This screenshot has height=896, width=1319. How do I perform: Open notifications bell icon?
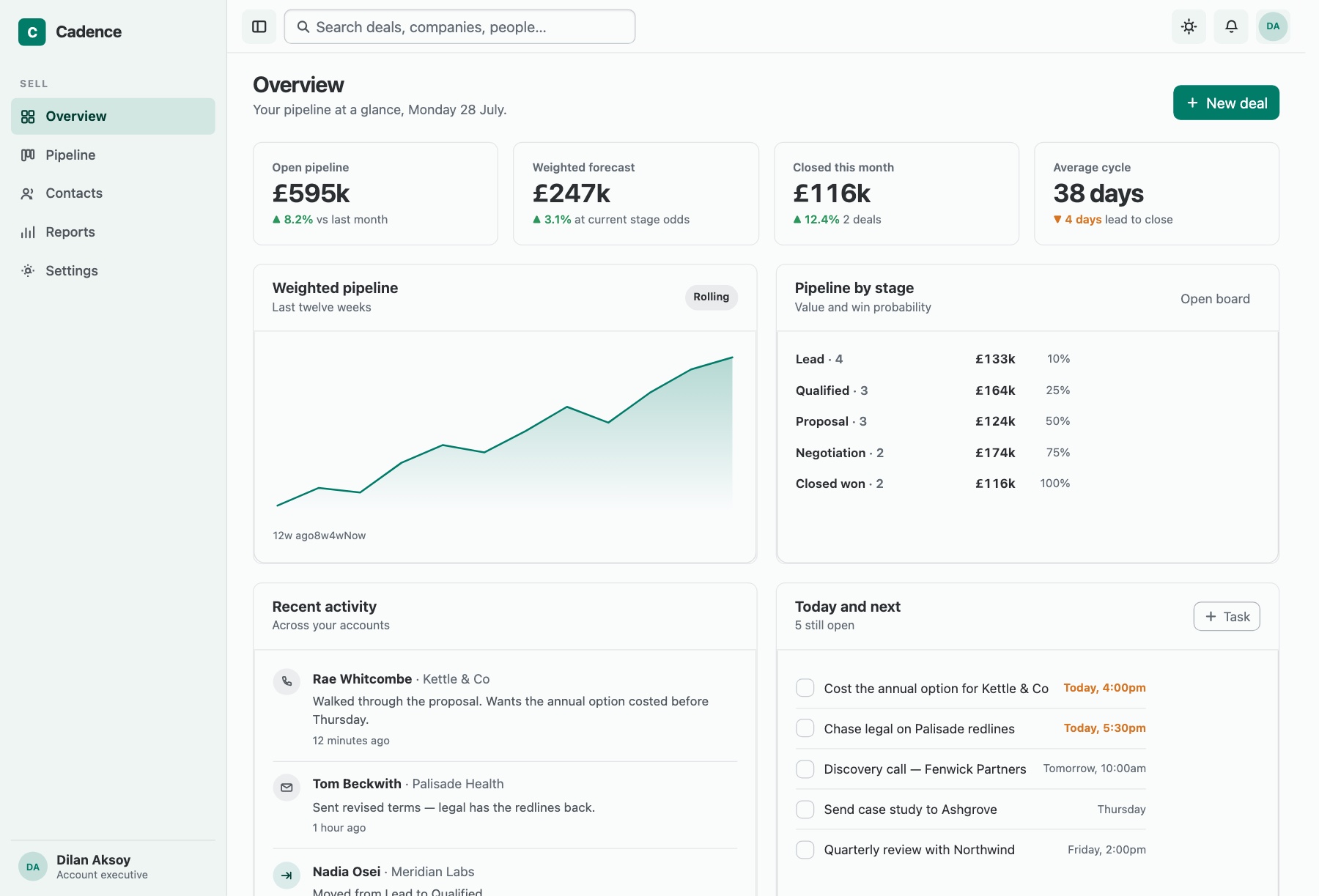pyautogui.click(x=1231, y=27)
